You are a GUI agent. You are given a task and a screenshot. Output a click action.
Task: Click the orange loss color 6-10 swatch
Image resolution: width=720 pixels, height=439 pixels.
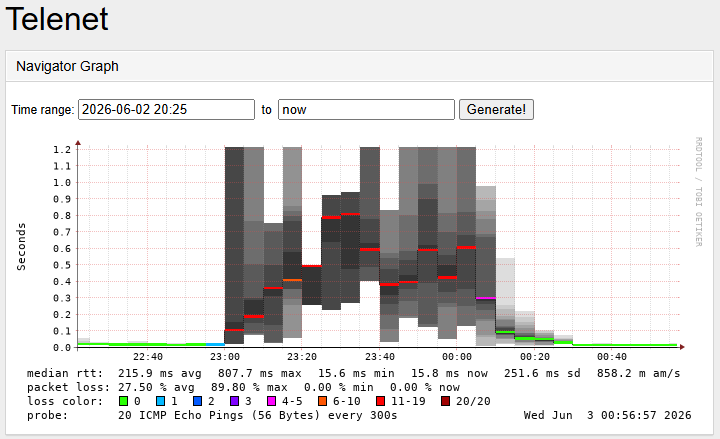pyautogui.click(x=322, y=401)
